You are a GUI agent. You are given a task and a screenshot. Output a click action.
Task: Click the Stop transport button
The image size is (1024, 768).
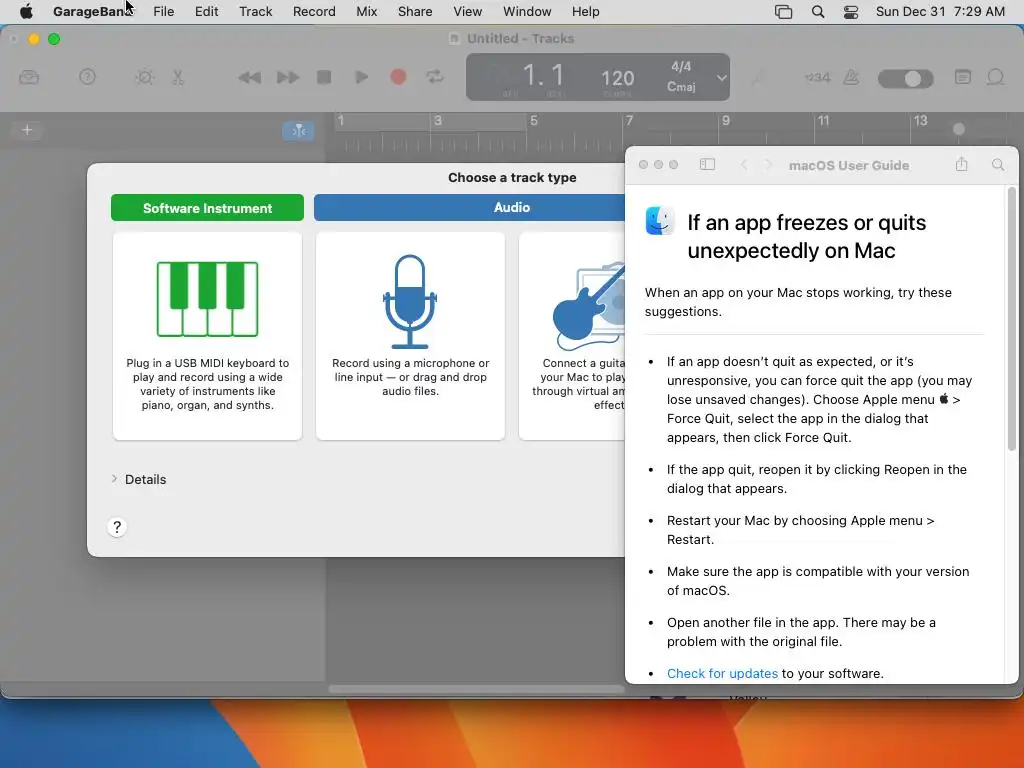pos(324,77)
